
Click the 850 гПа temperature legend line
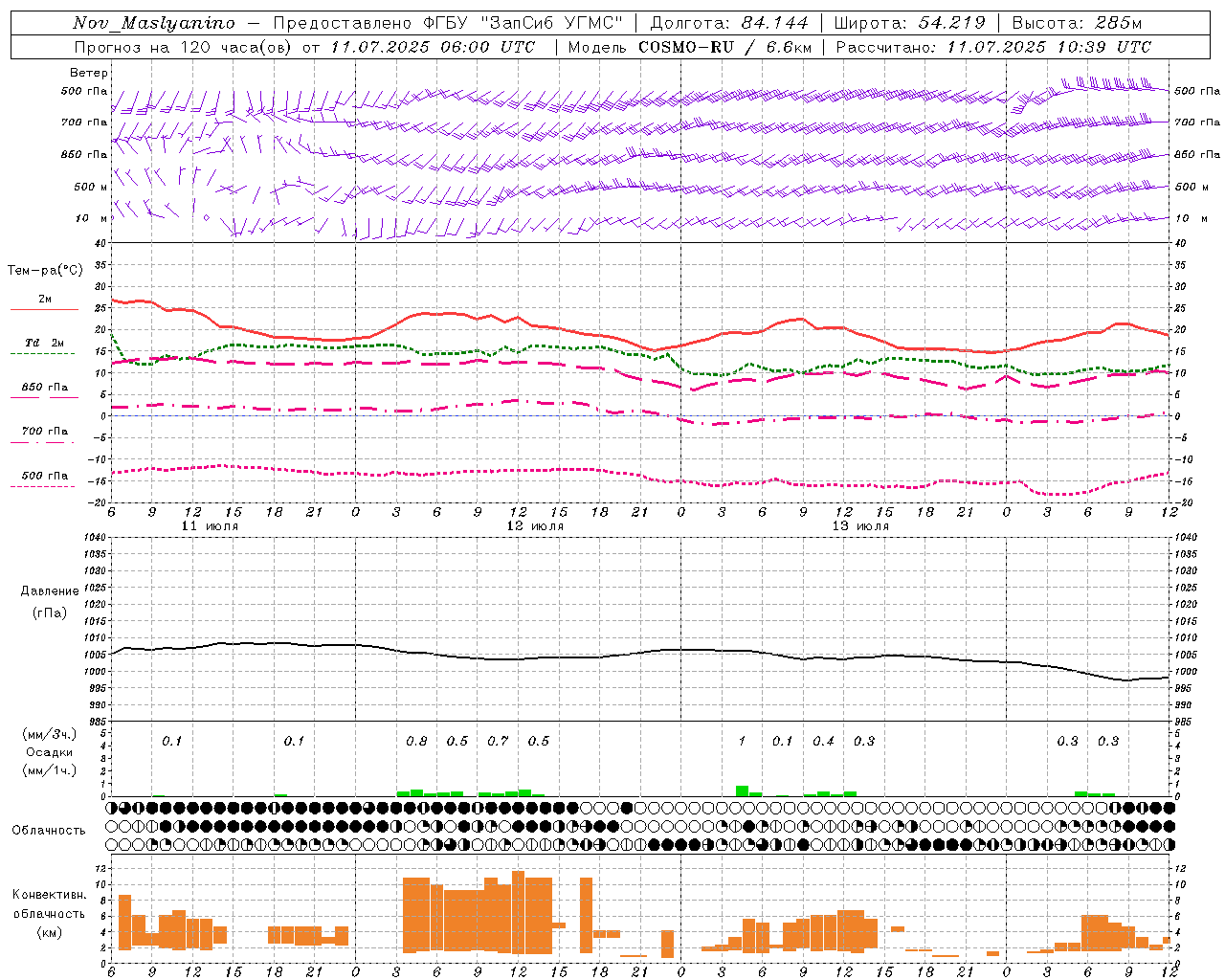click(x=44, y=398)
